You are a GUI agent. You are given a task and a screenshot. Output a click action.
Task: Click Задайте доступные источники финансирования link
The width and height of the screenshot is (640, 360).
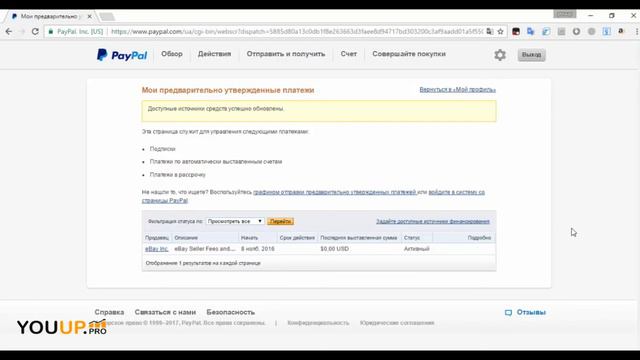coord(433,221)
